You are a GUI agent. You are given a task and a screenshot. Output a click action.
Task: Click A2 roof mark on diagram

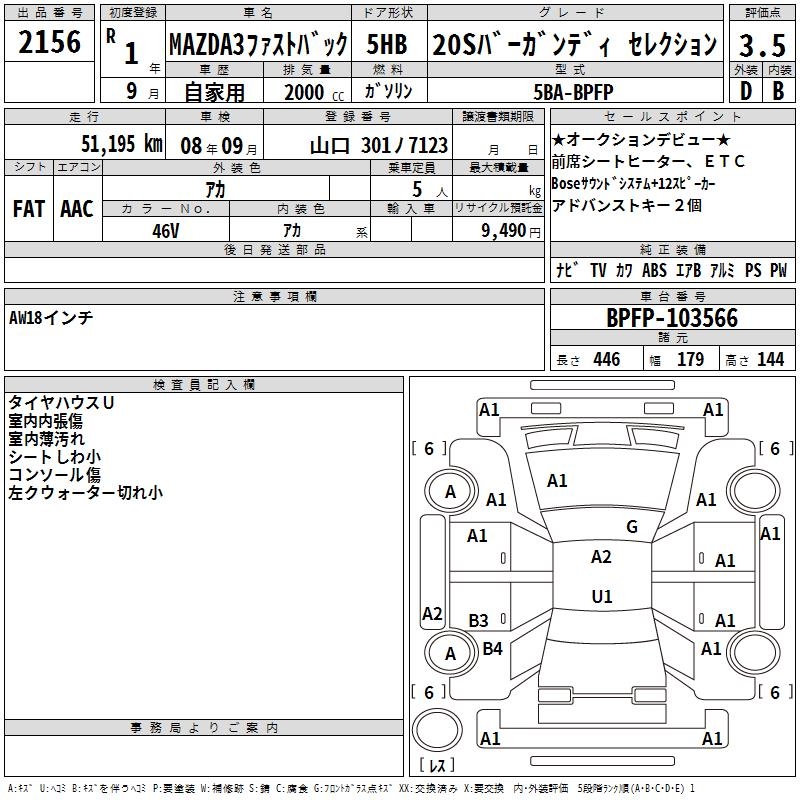tap(601, 557)
